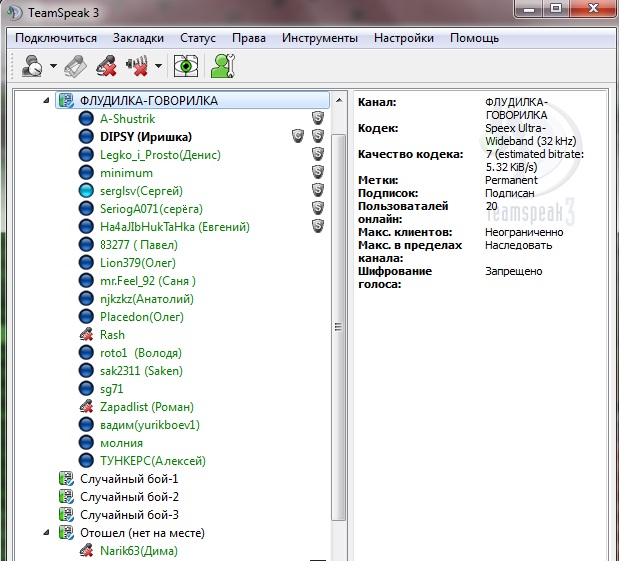Click the S badge on DIPSY row
This screenshot has height=561, width=619.
(318, 136)
